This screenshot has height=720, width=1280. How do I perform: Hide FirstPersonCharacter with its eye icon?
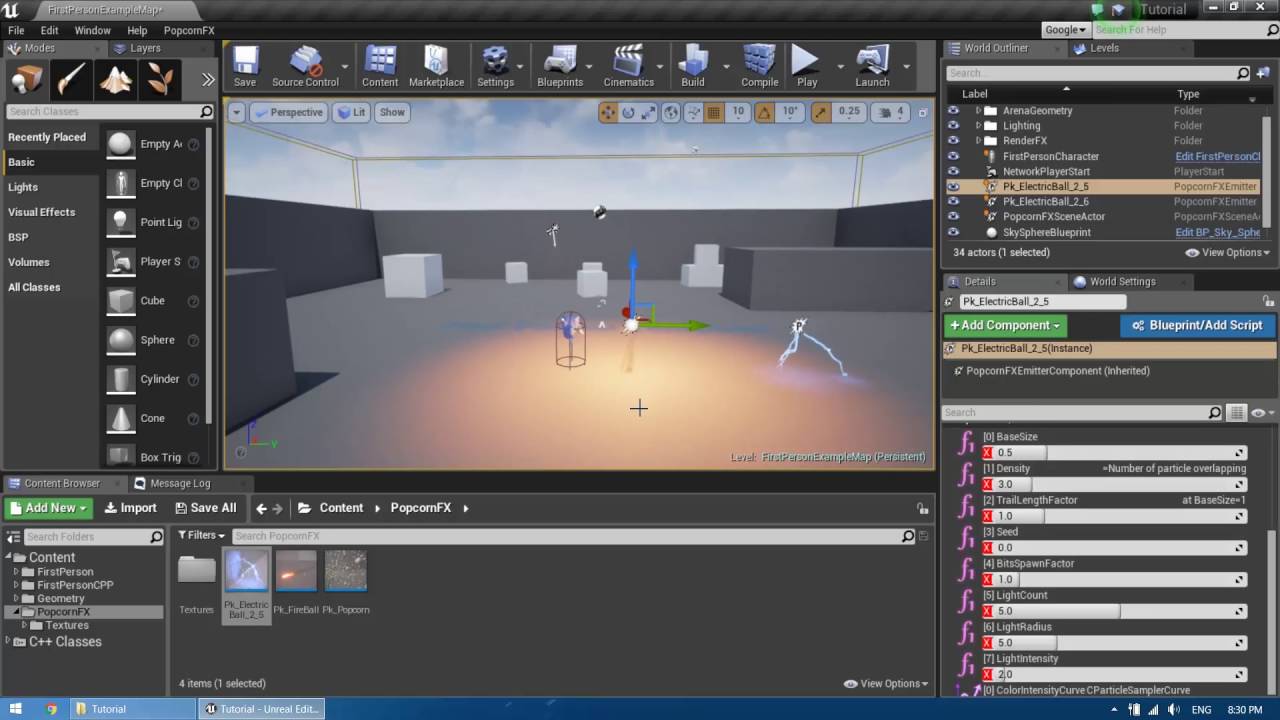(953, 156)
